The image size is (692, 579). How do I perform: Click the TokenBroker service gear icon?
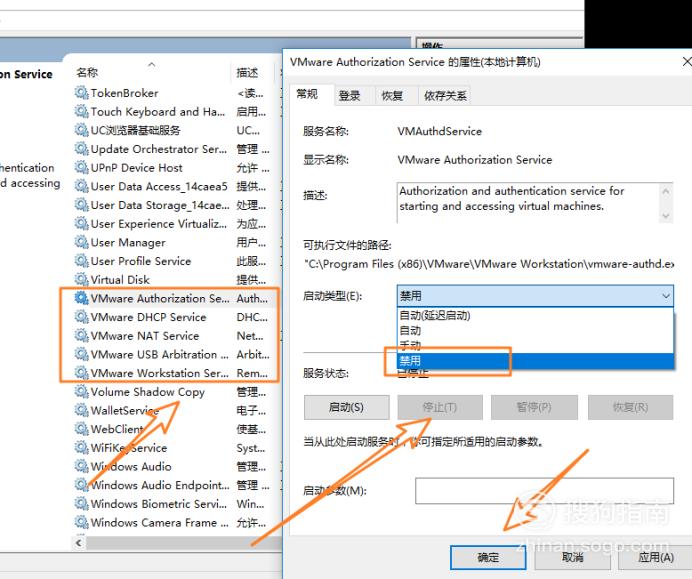[x=81, y=93]
